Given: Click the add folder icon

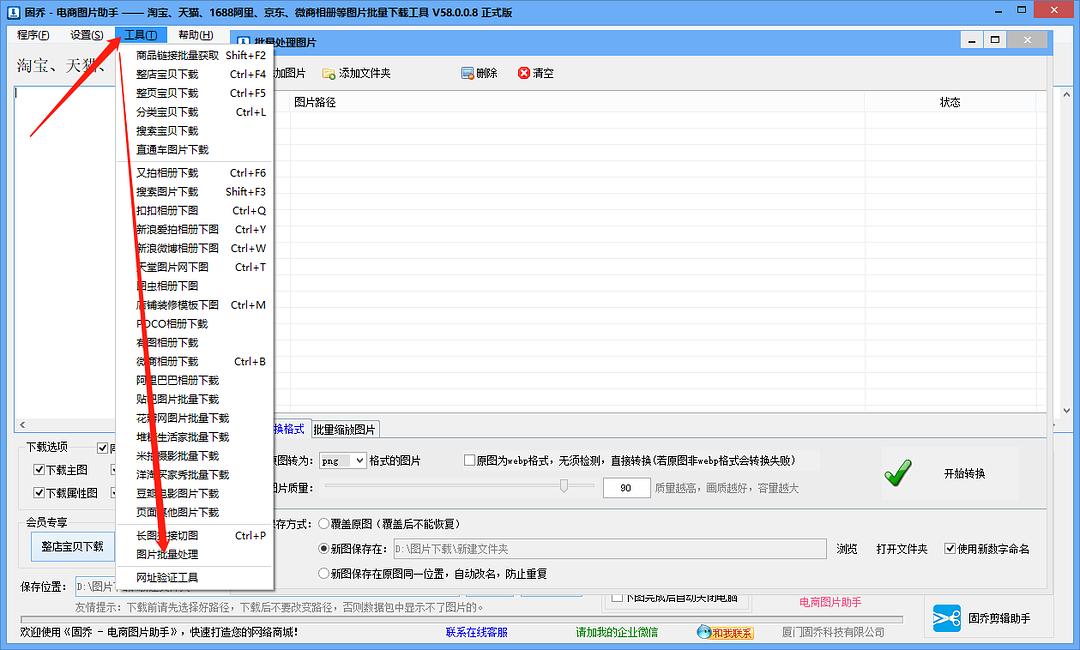Looking at the screenshot, I should tap(329, 73).
